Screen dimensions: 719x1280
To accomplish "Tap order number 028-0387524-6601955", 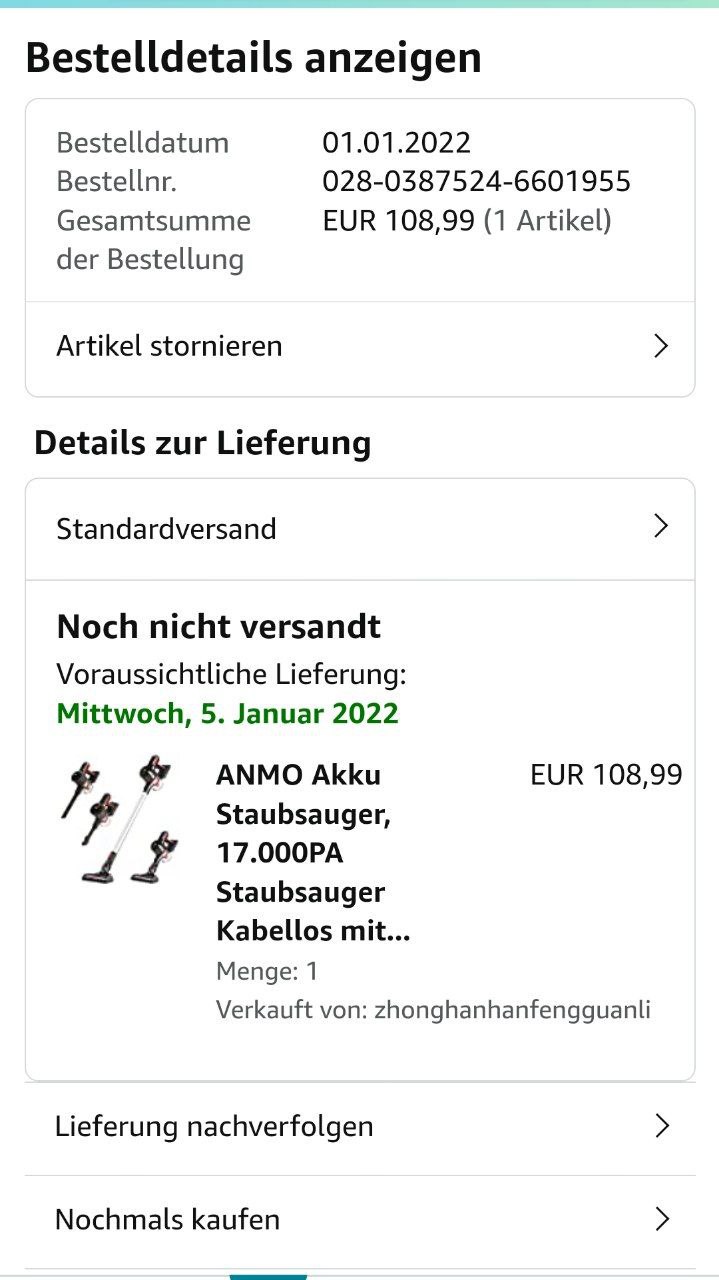I will [476, 181].
